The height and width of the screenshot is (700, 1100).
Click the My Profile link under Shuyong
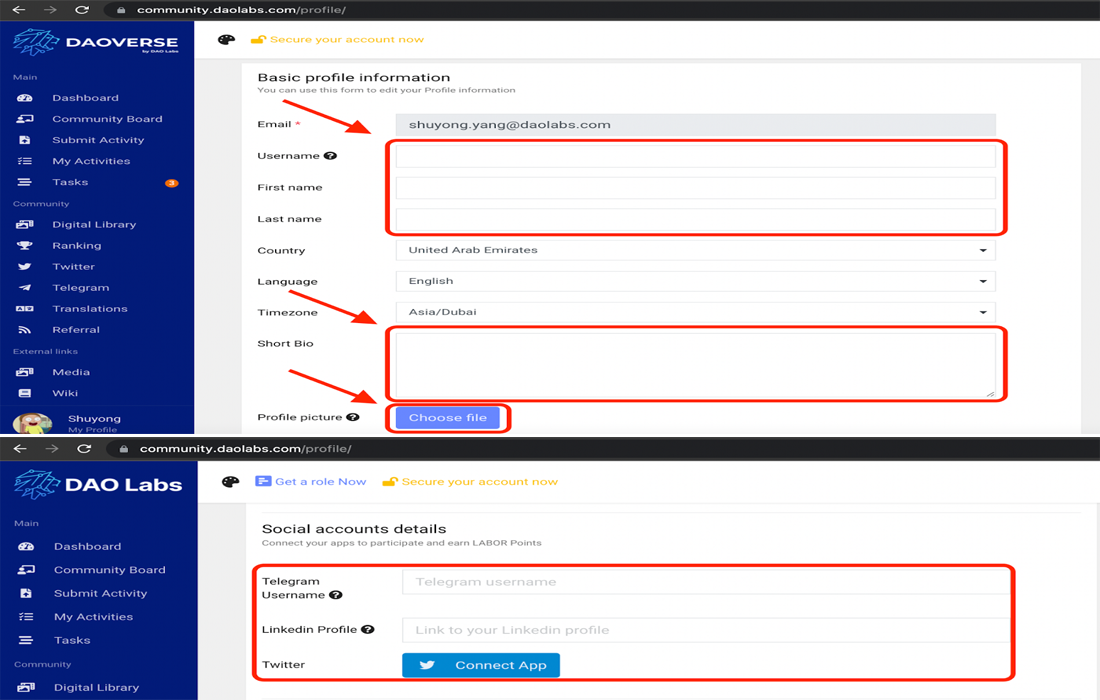tap(93, 429)
